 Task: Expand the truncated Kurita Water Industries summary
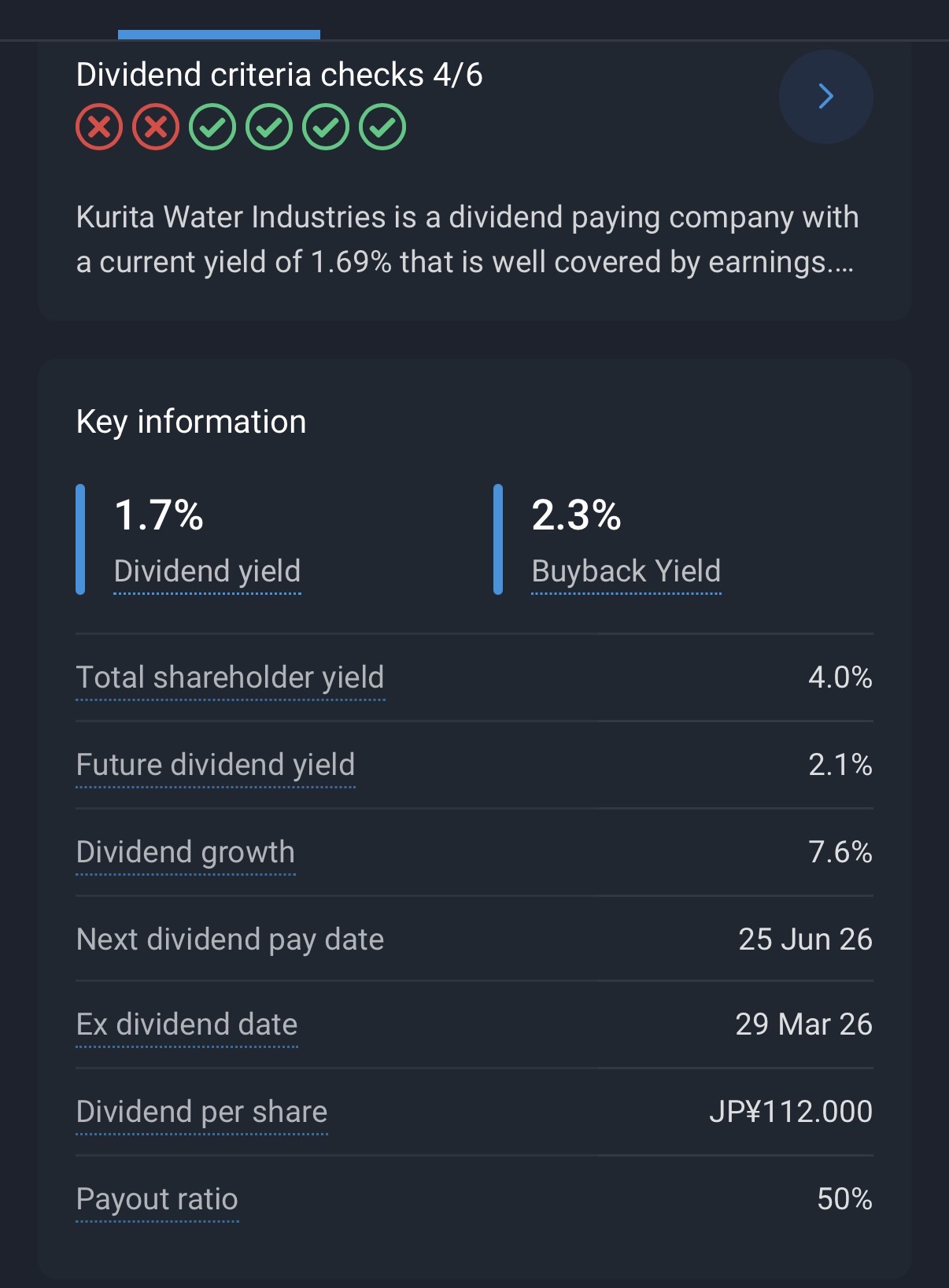pos(467,240)
